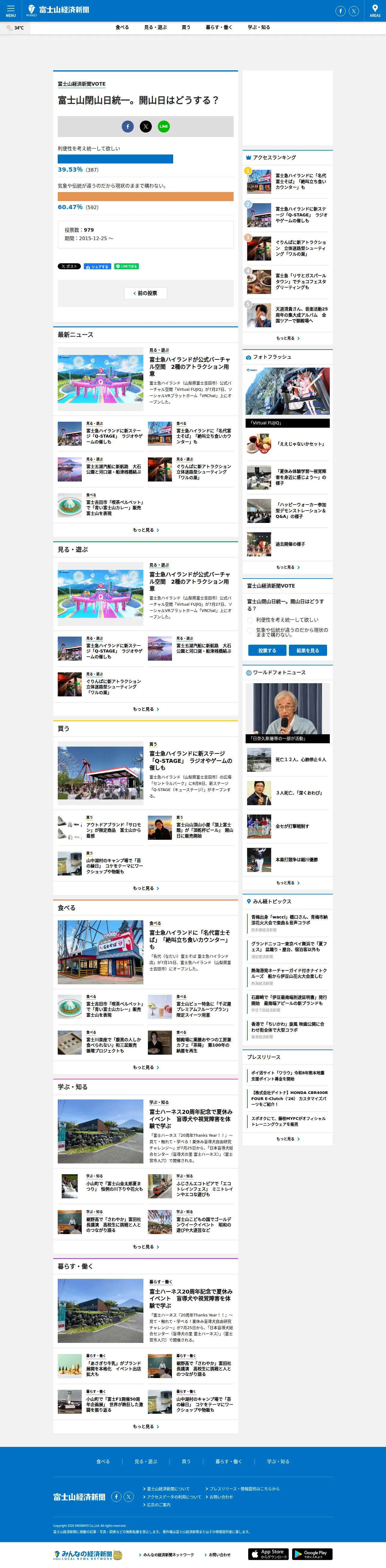The height and width of the screenshot is (1568, 386).
Task: Click the Facebook icon in the top header
Action: pyautogui.click(x=340, y=11)
